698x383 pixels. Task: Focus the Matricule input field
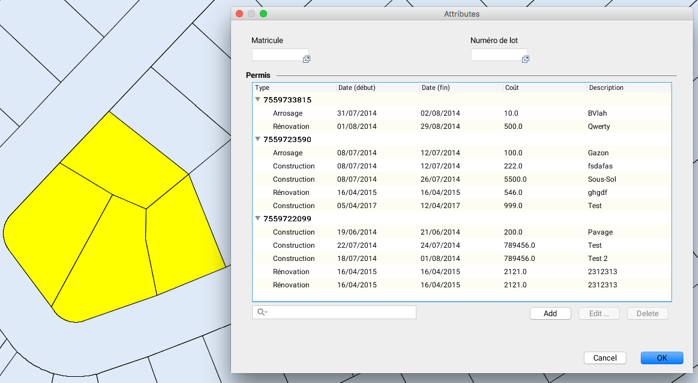277,55
